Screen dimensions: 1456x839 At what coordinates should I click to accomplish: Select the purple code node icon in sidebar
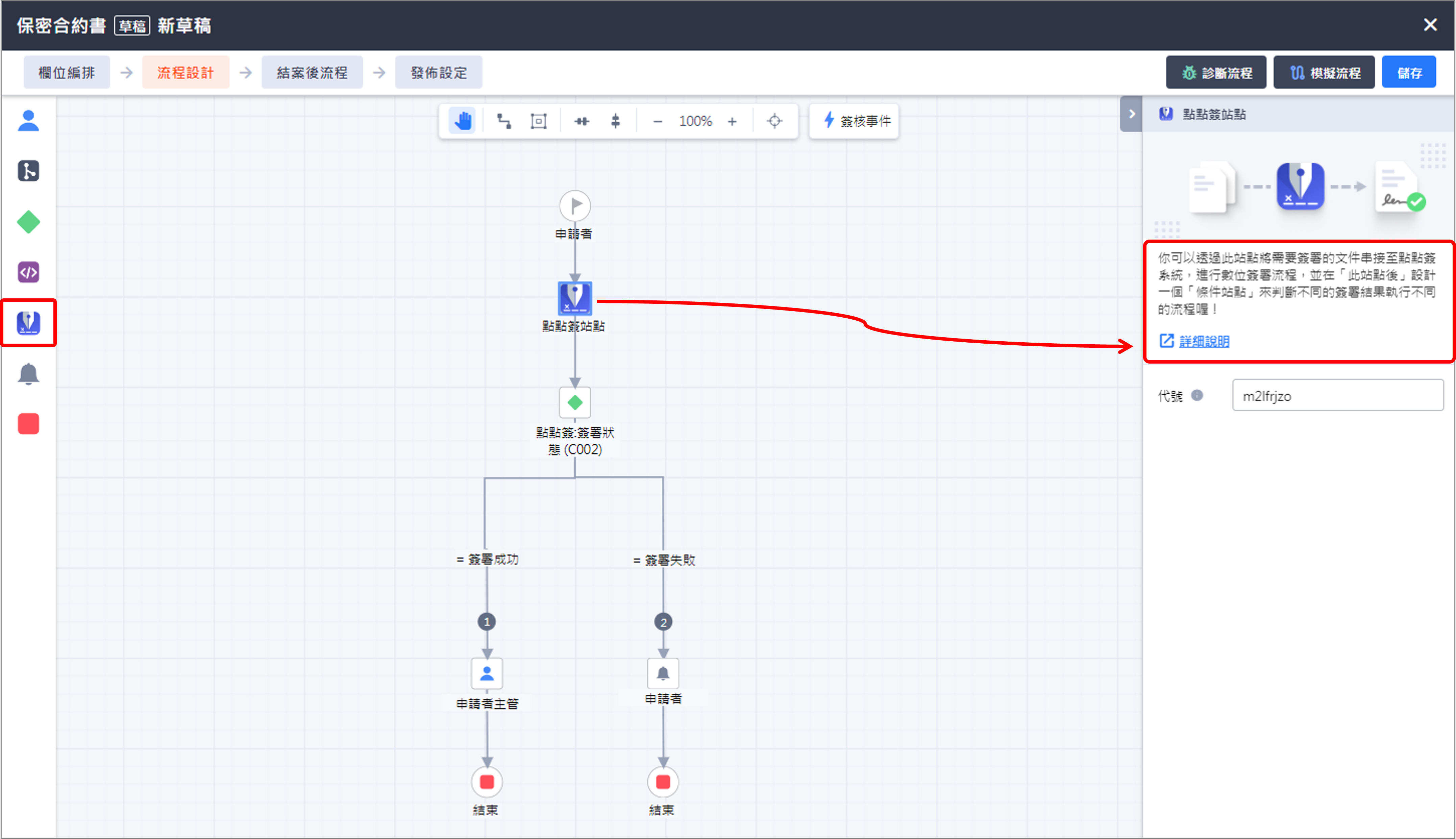click(28, 272)
